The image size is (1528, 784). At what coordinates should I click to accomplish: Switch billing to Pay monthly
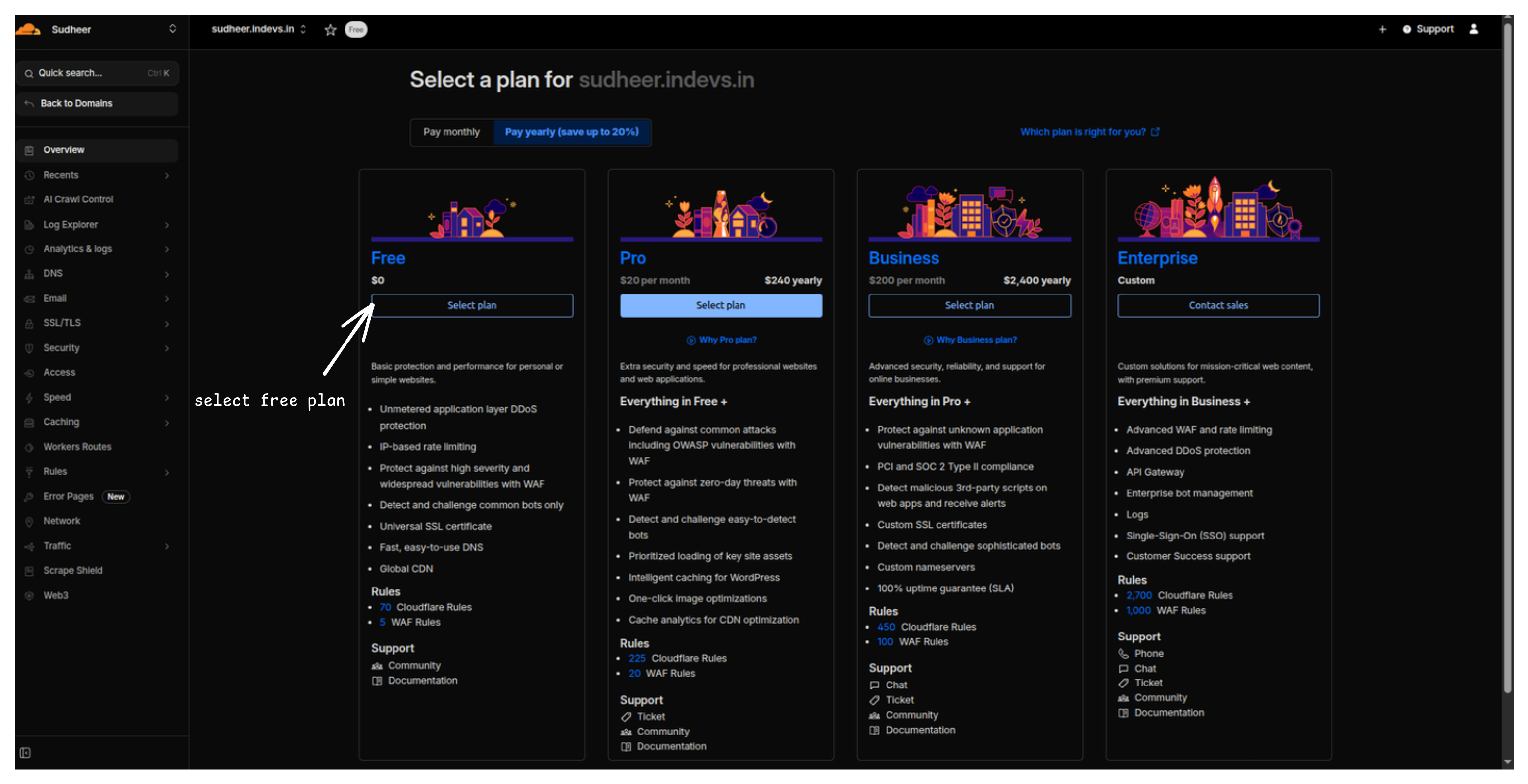[x=451, y=132]
